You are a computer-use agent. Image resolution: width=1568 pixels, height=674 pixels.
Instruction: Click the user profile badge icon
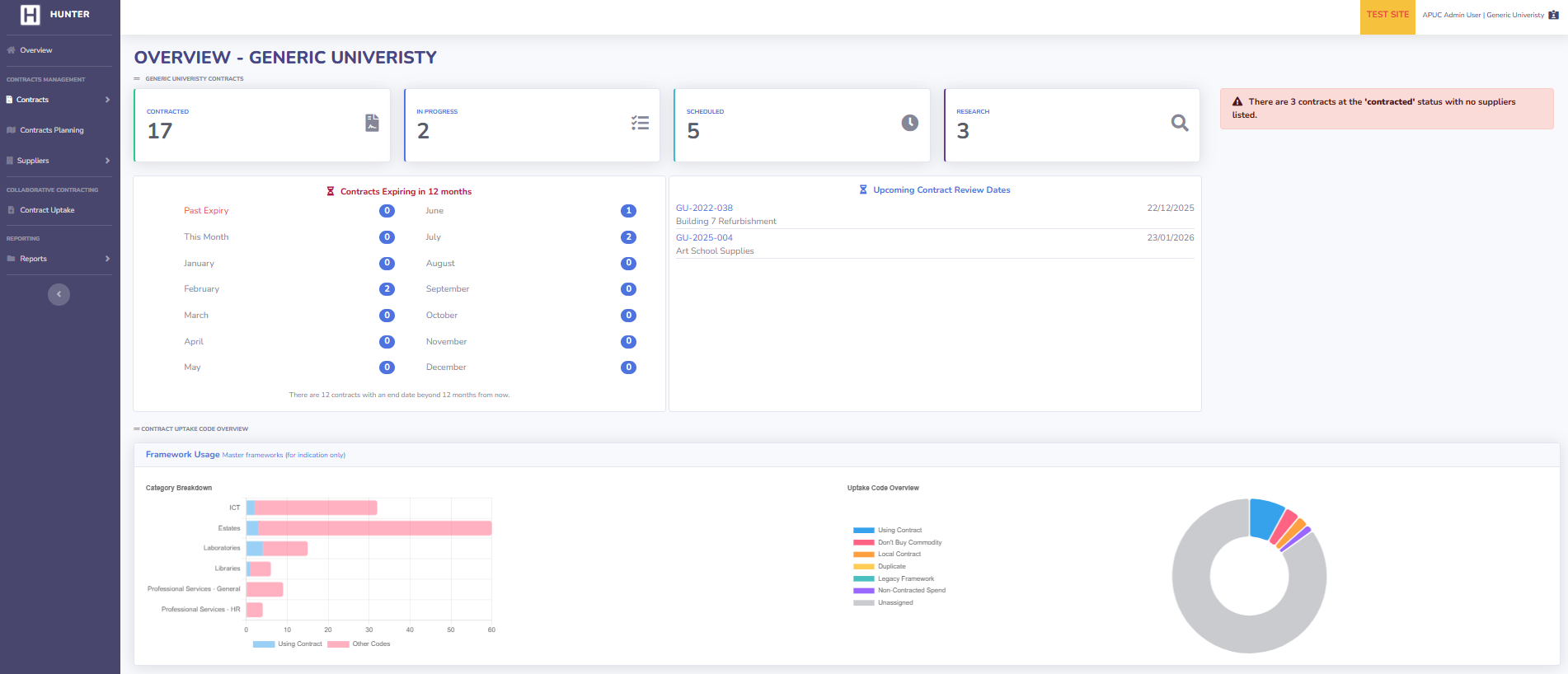[1553, 15]
